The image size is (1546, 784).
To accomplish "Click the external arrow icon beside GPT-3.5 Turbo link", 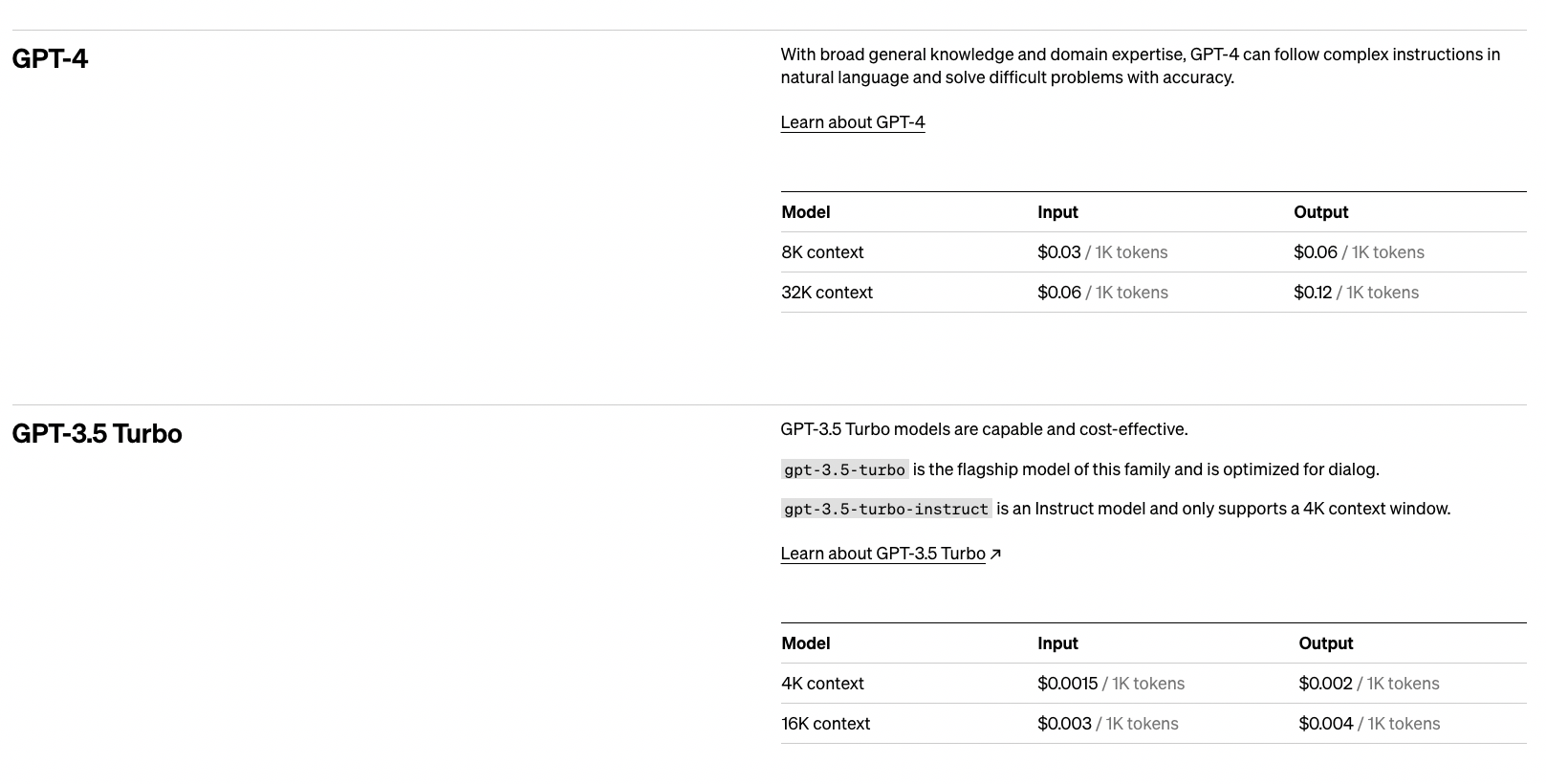I will pyautogui.click(x=995, y=554).
